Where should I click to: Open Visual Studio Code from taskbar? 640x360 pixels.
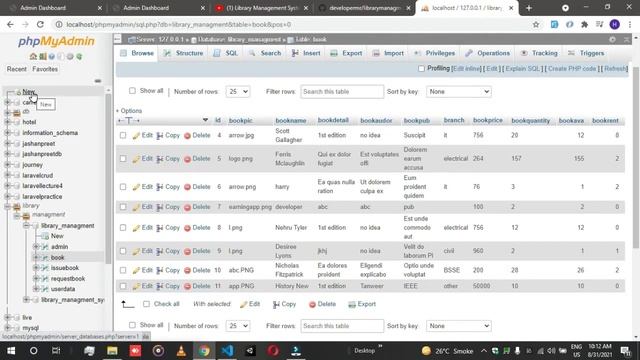tap(227, 351)
